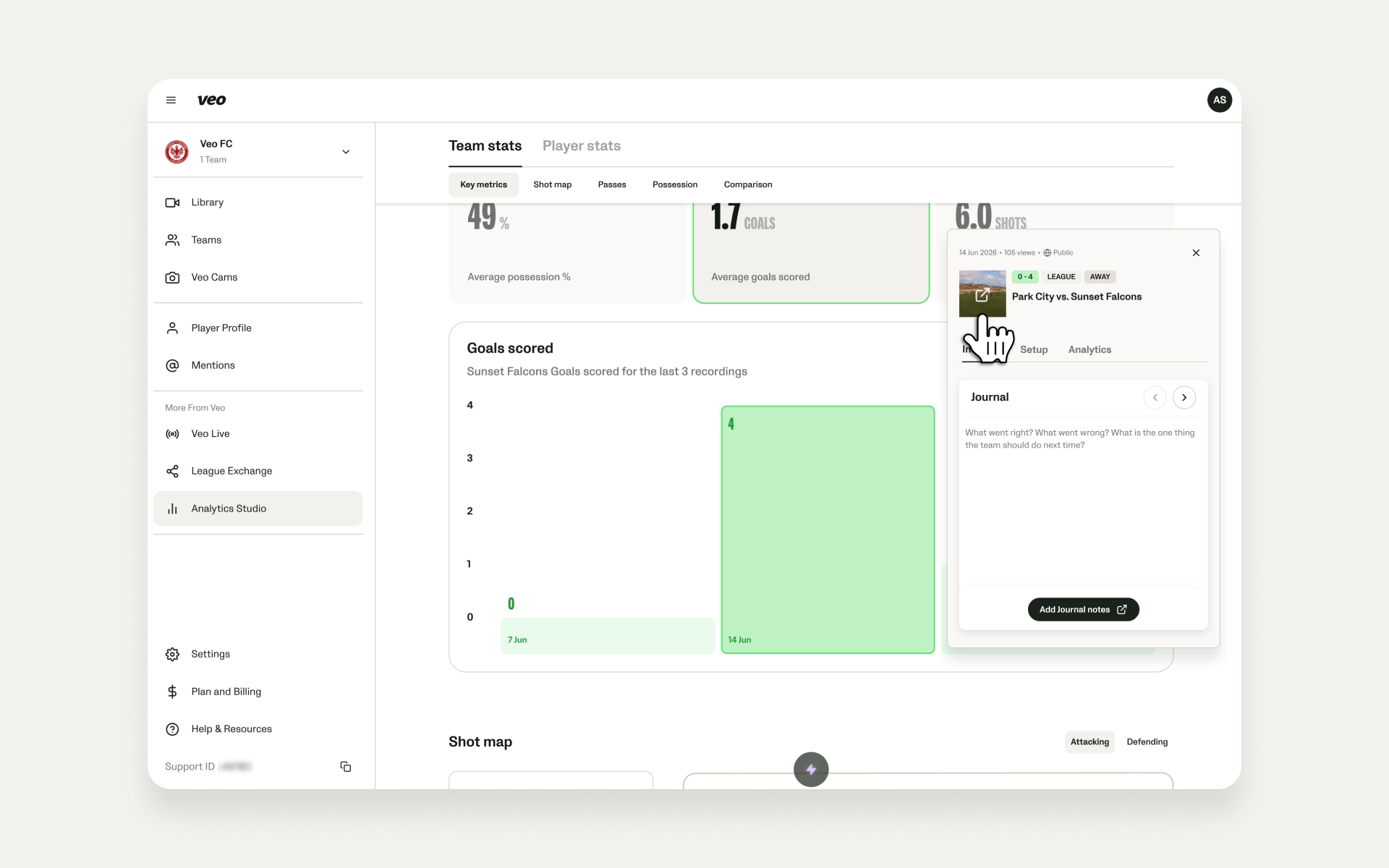The image size is (1389, 868).
Task: Switch to the Setup tab in match panel
Action: click(1034, 350)
